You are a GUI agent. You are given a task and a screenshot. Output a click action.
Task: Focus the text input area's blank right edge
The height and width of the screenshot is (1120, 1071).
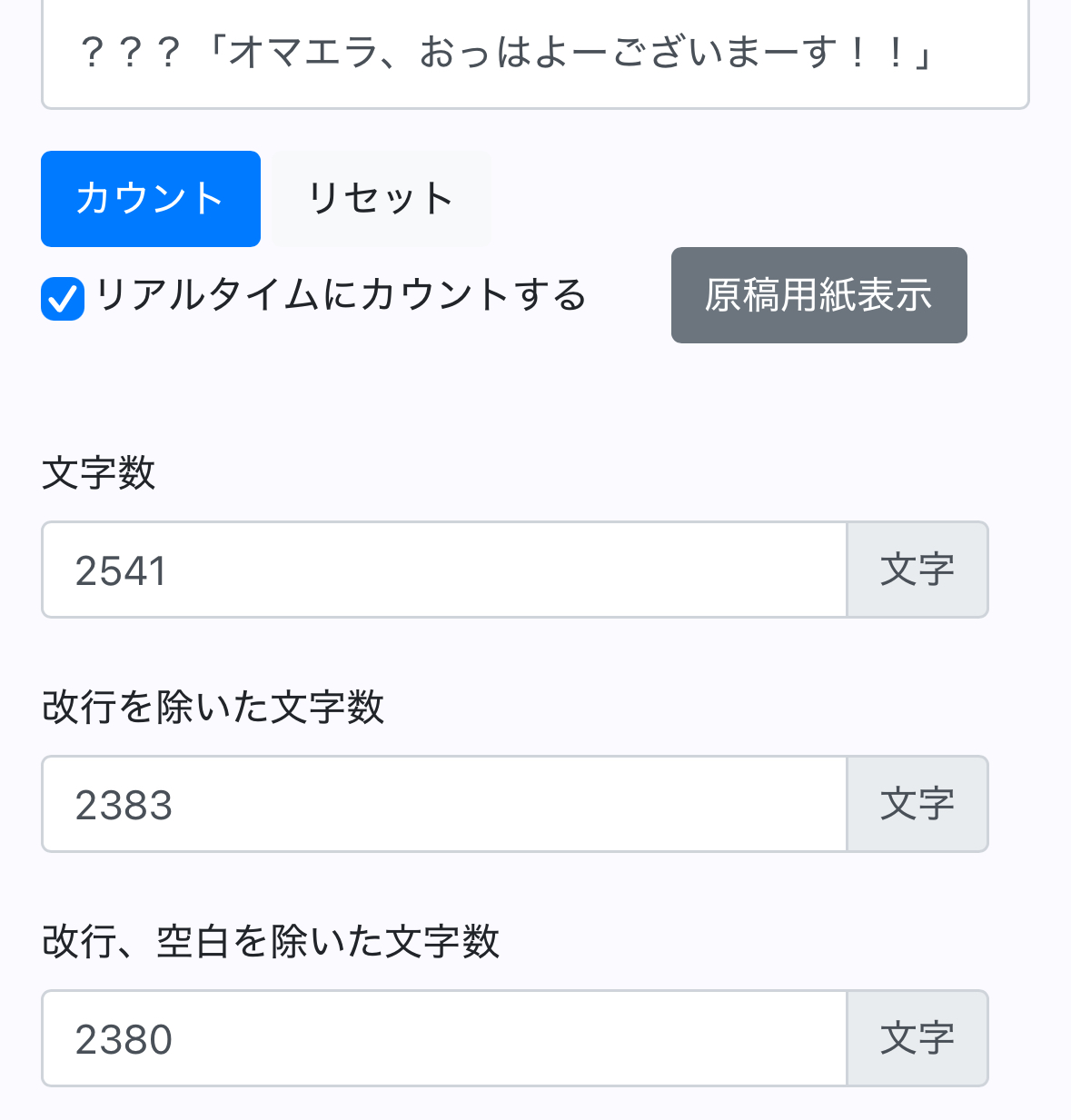pos(986,54)
